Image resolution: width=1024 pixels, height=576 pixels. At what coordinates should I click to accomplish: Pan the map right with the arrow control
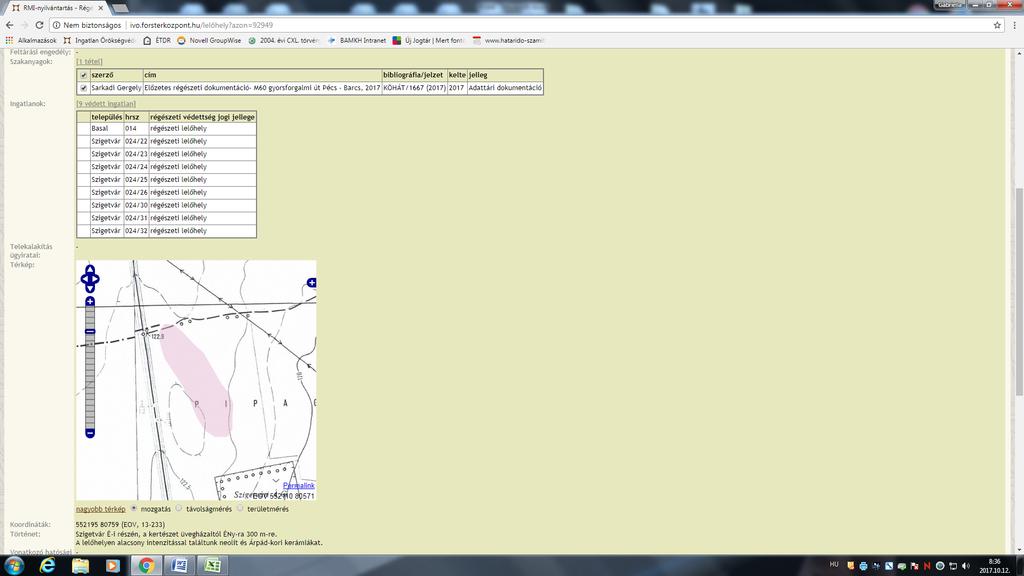pyautogui.click(x=96, y=279)
